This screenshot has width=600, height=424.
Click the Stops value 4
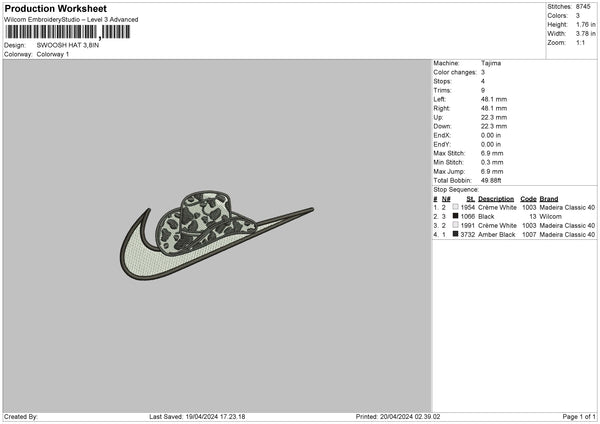(483, 81)
